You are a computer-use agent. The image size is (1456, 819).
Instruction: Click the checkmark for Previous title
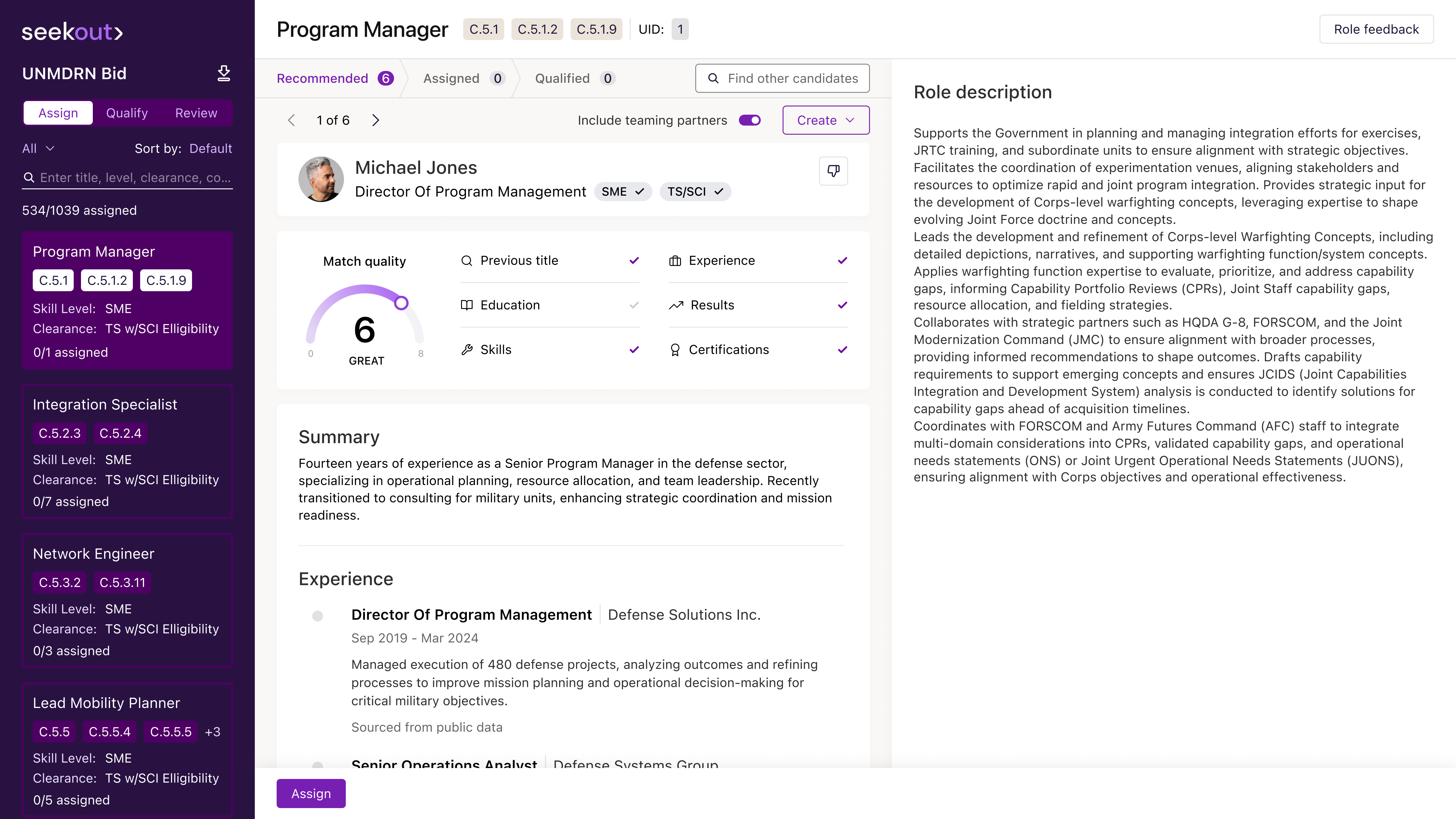pos(634,261)
